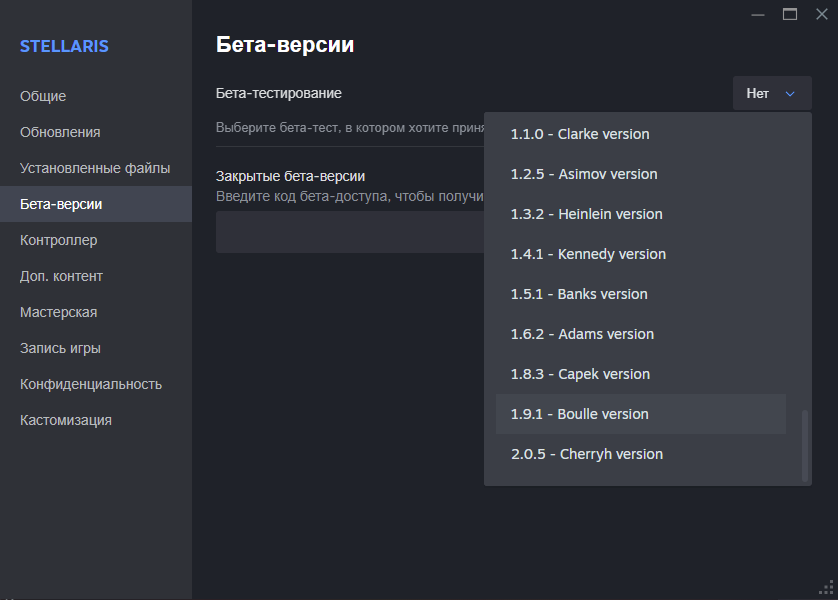Collapse the Нет beta dropdown
This screenshot has width=838, height=600.
(772, 93)
